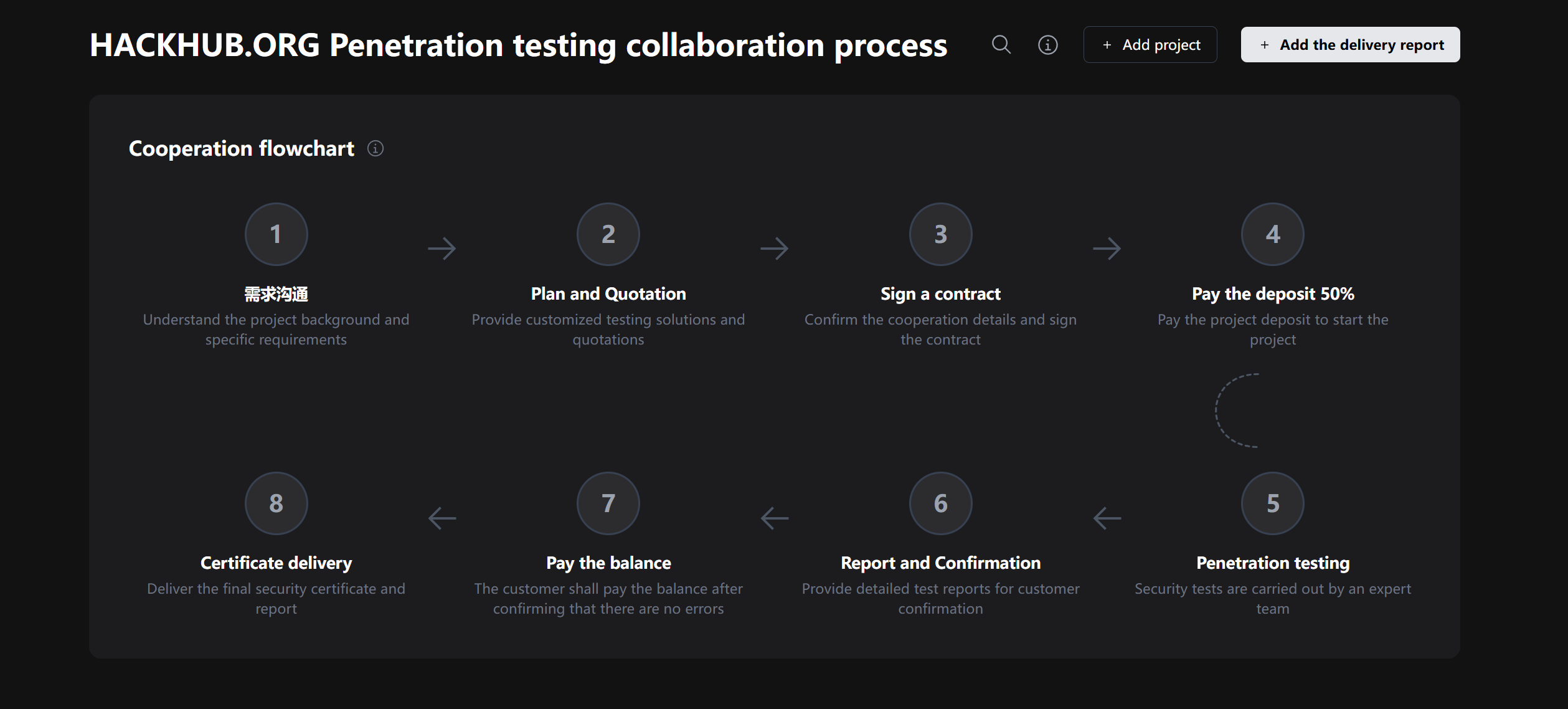
Task: Click step 4 deposit circle
Action: (x=1272, y=234)
